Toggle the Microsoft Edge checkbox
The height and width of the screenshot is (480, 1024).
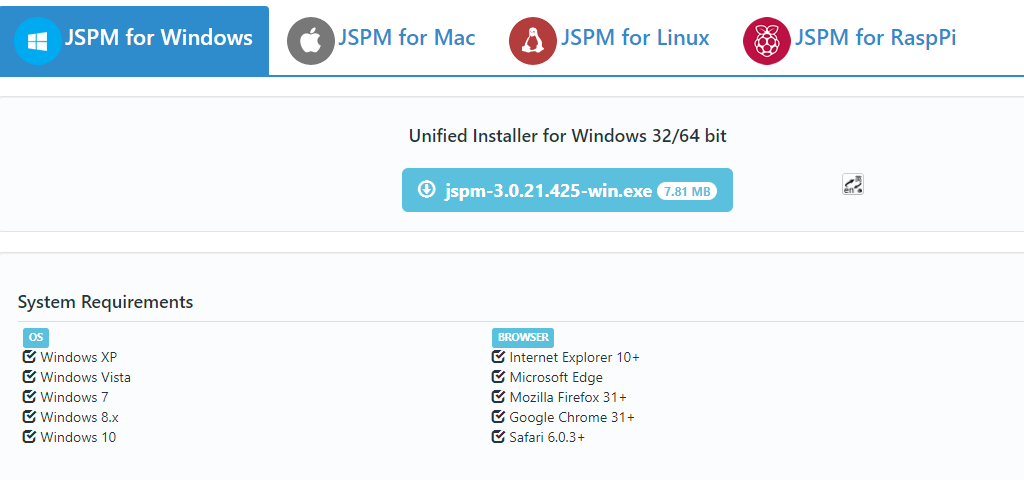click(x=498, y=377)
